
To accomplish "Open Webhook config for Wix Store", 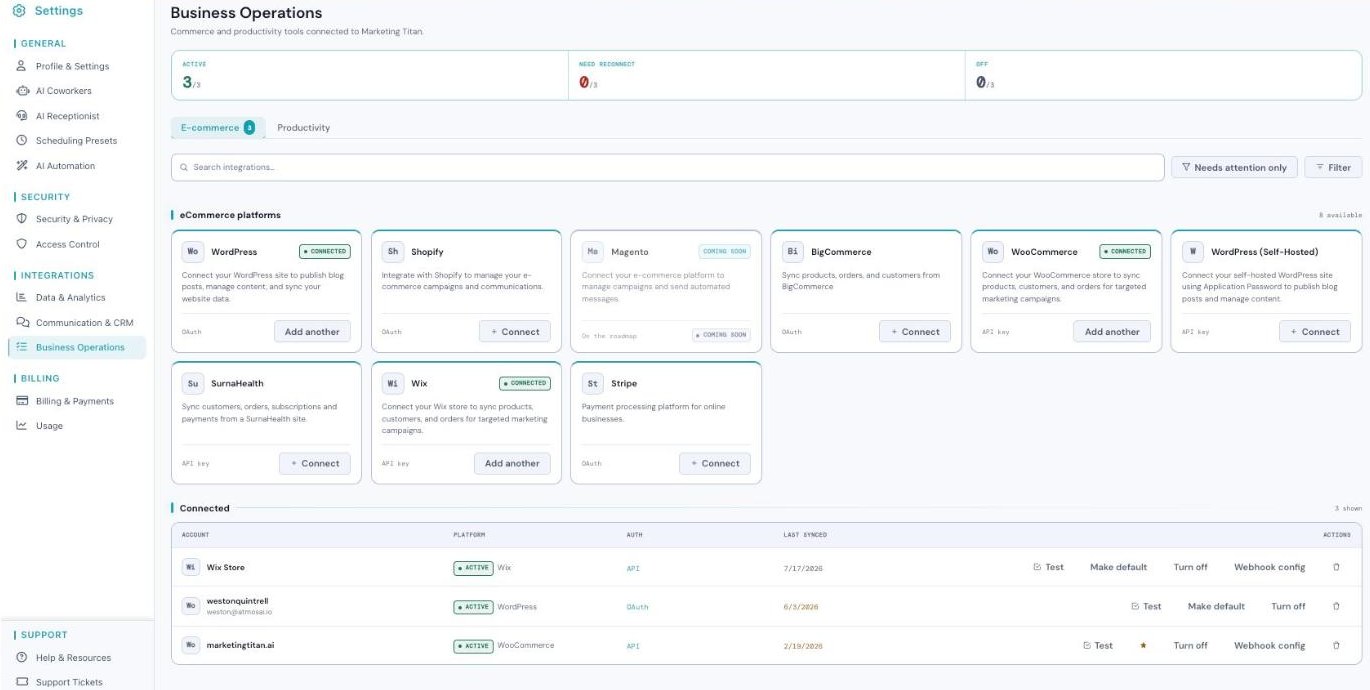I will coord(1269,567).
